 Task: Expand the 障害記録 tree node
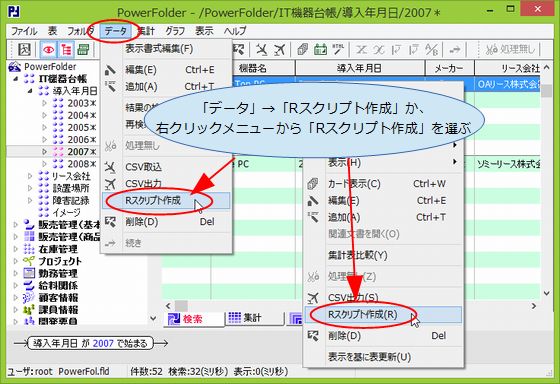[x=30, y=200]
